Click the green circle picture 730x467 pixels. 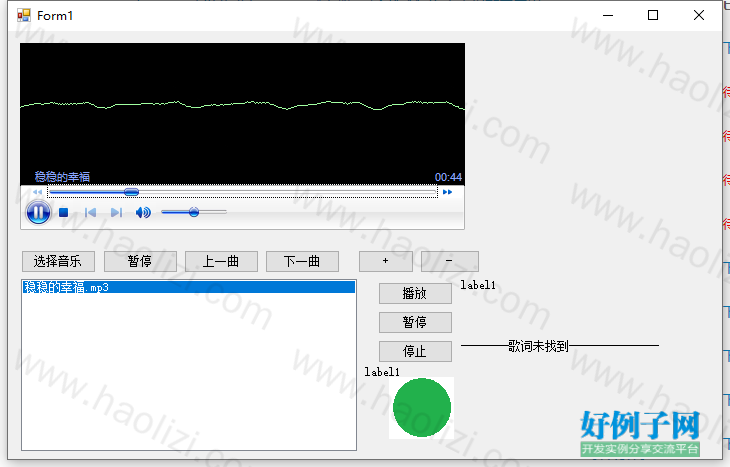click(x=421, y=407)
